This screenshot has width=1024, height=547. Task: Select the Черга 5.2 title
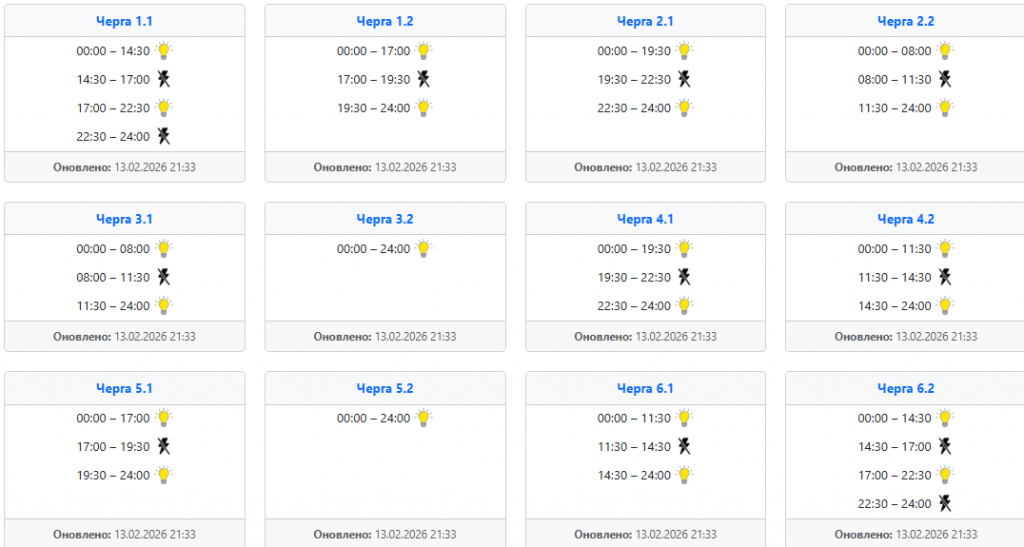tap(385, 388)
